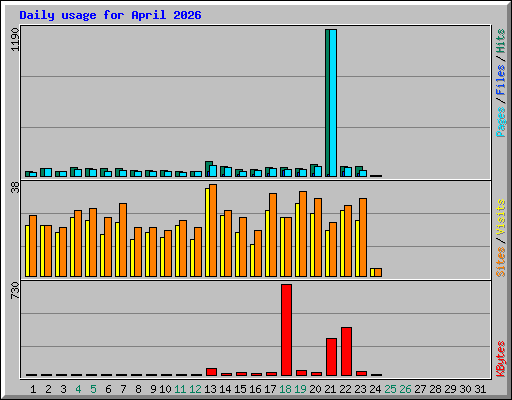Click the orange visits bar for day 17

point(273,235)
